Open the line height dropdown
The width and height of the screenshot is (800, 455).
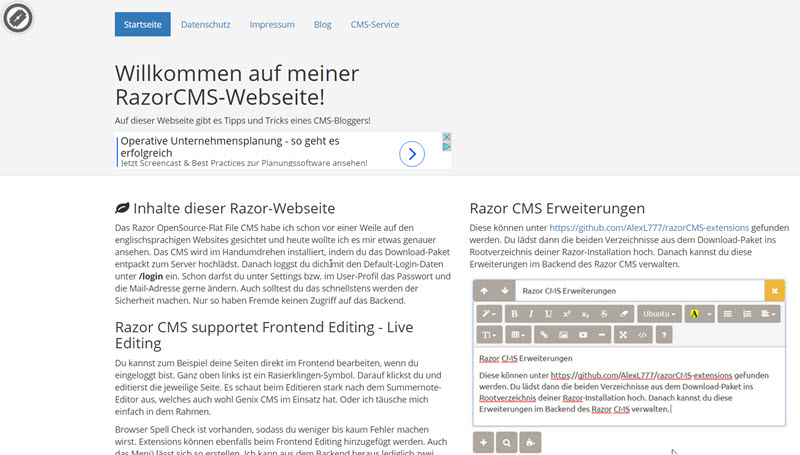click(489, 335)
